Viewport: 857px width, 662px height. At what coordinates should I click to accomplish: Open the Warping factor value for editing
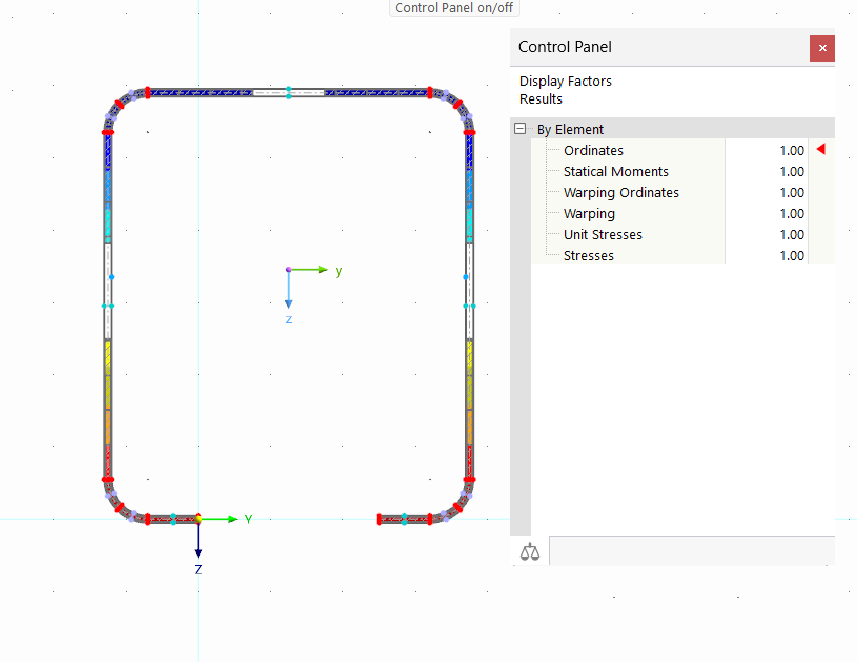792,213
